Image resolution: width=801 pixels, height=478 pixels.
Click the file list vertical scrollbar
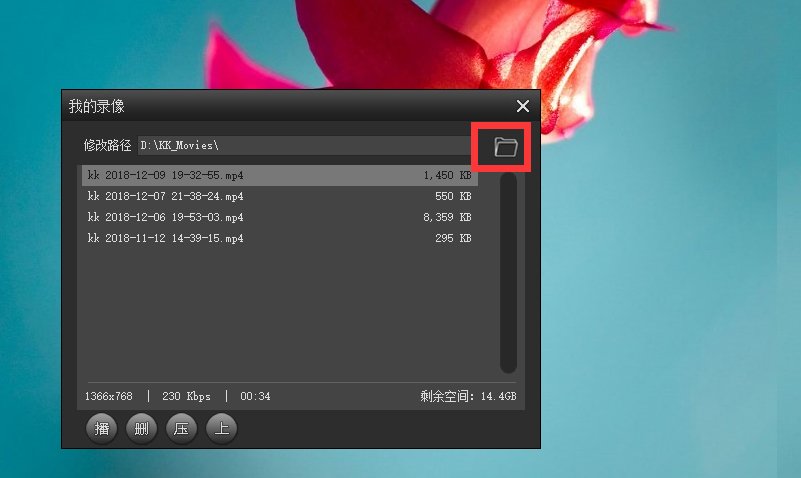(x=508, y=272)
